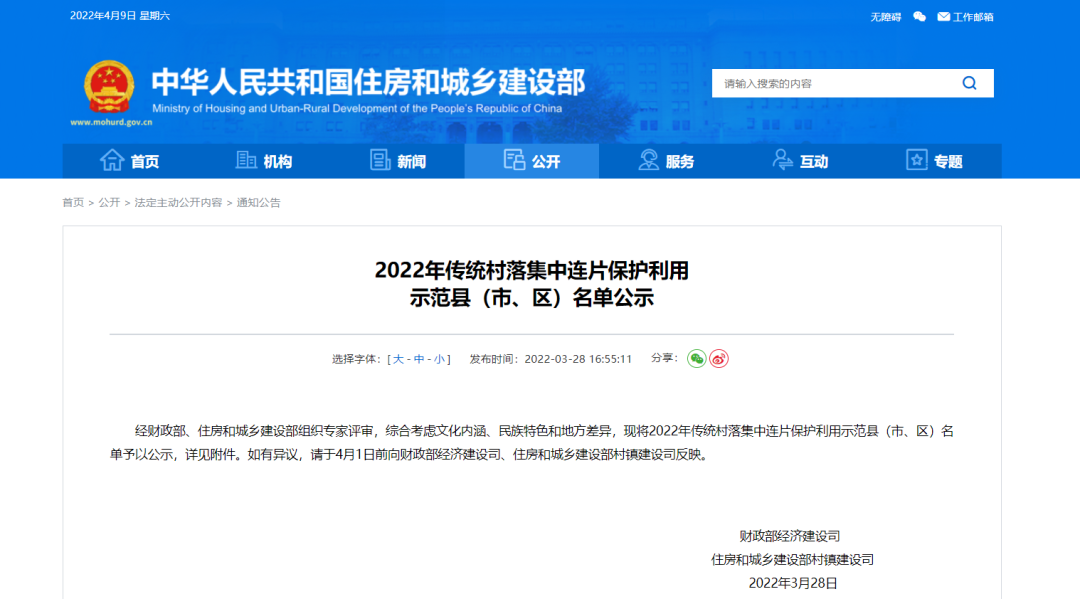This screenshot has width=1080, height=599.
Task: Click the house icon beside 首页
Action: [x=112, y=160]
